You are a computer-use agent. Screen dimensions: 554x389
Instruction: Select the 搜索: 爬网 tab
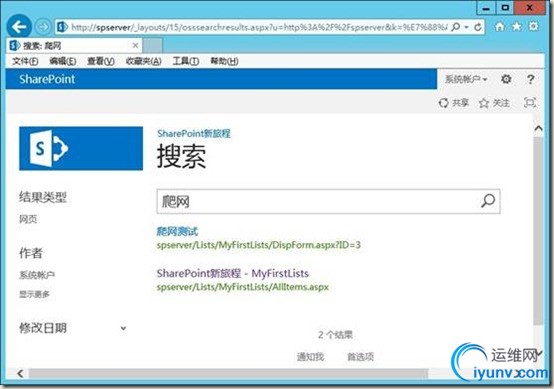pyautogui.click(x=74, y=46)
